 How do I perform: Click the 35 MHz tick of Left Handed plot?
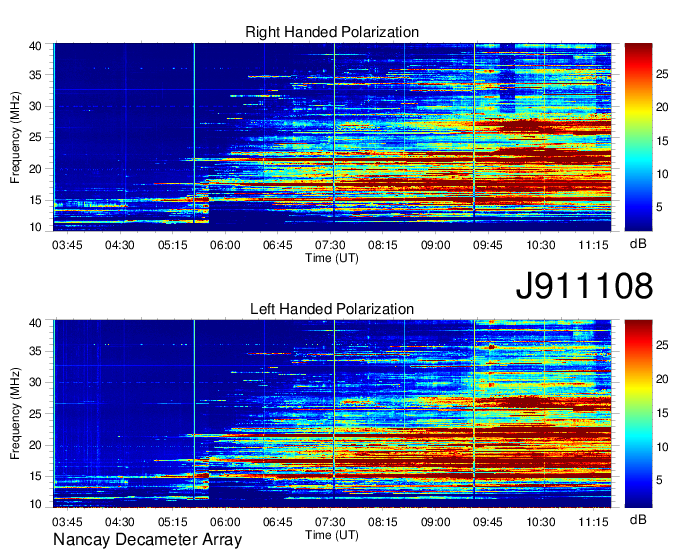(36, 351)
